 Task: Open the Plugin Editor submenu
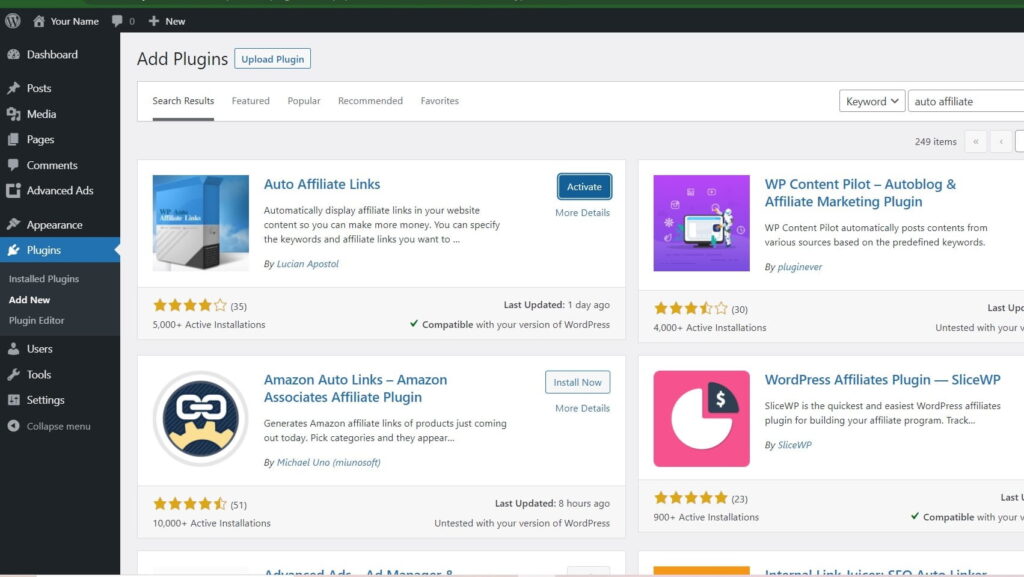pos(37,320)
